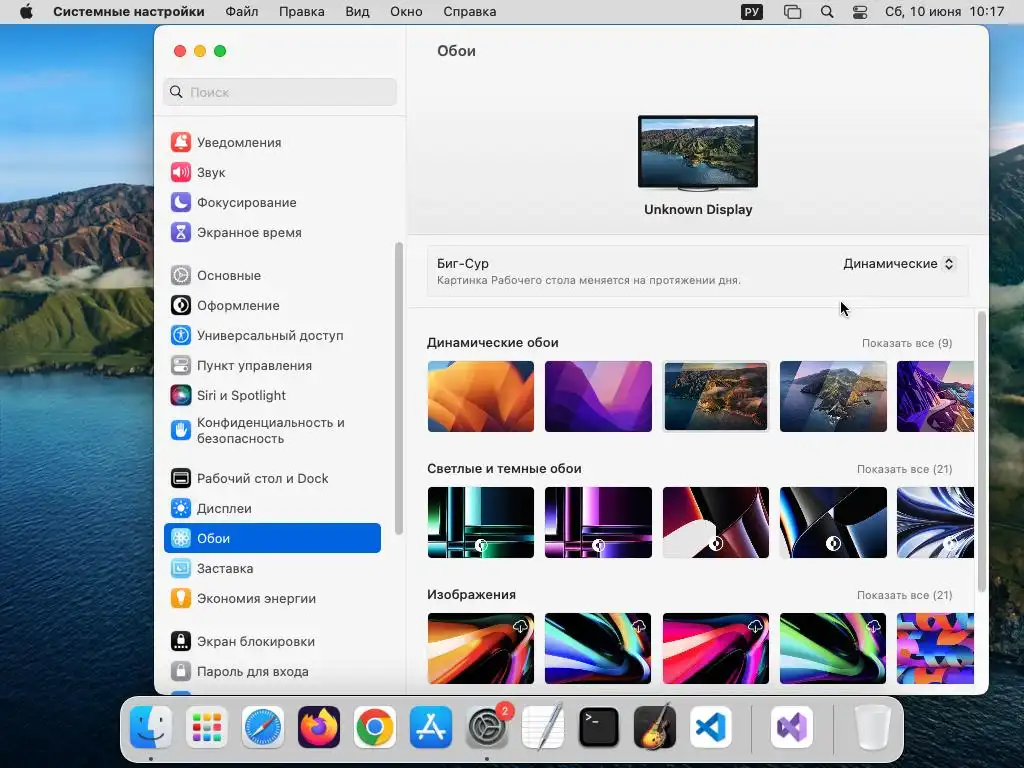Click the Звук speaker icon in sidebar
The width and height of the screenshot is (1024, 768).
click(x=181, y=172)
